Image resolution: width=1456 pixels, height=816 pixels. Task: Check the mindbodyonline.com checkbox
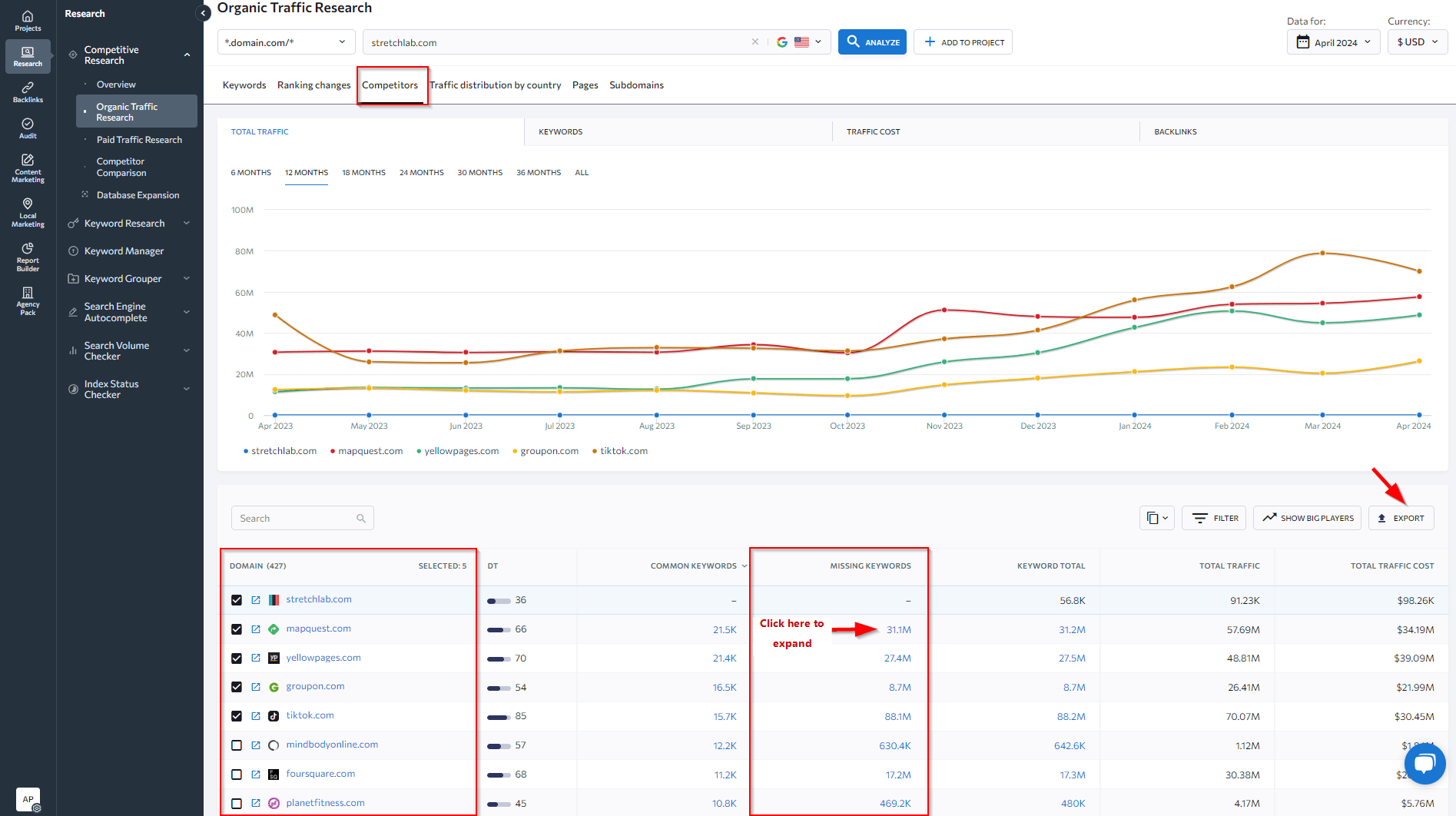click(x=237, y=745)
